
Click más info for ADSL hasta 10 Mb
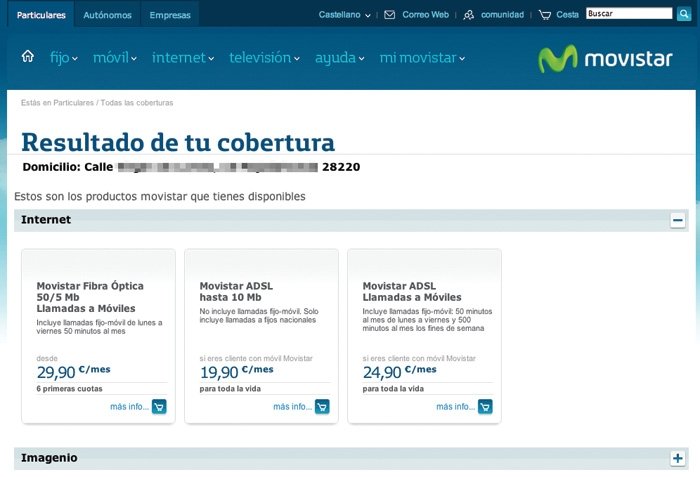pos(292,406)
